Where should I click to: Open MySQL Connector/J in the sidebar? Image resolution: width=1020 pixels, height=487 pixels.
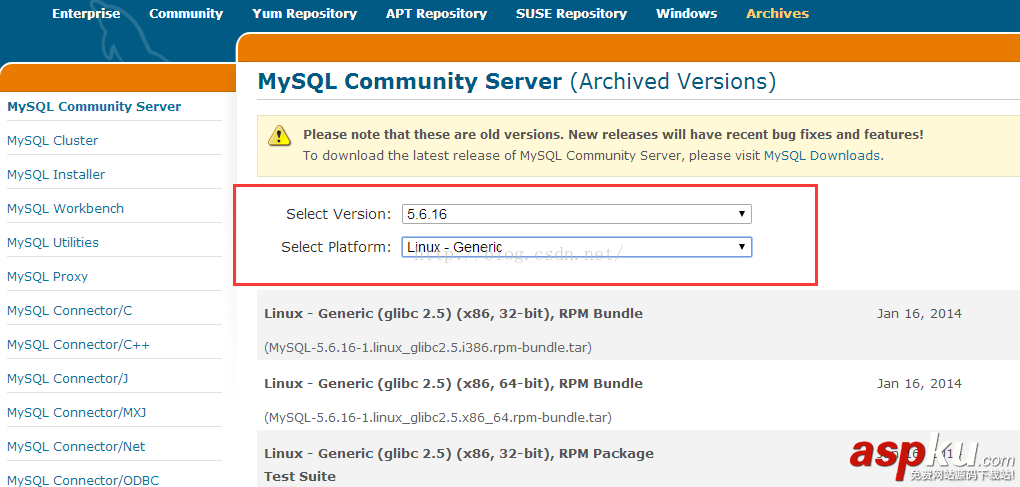(x=67, y=379)
